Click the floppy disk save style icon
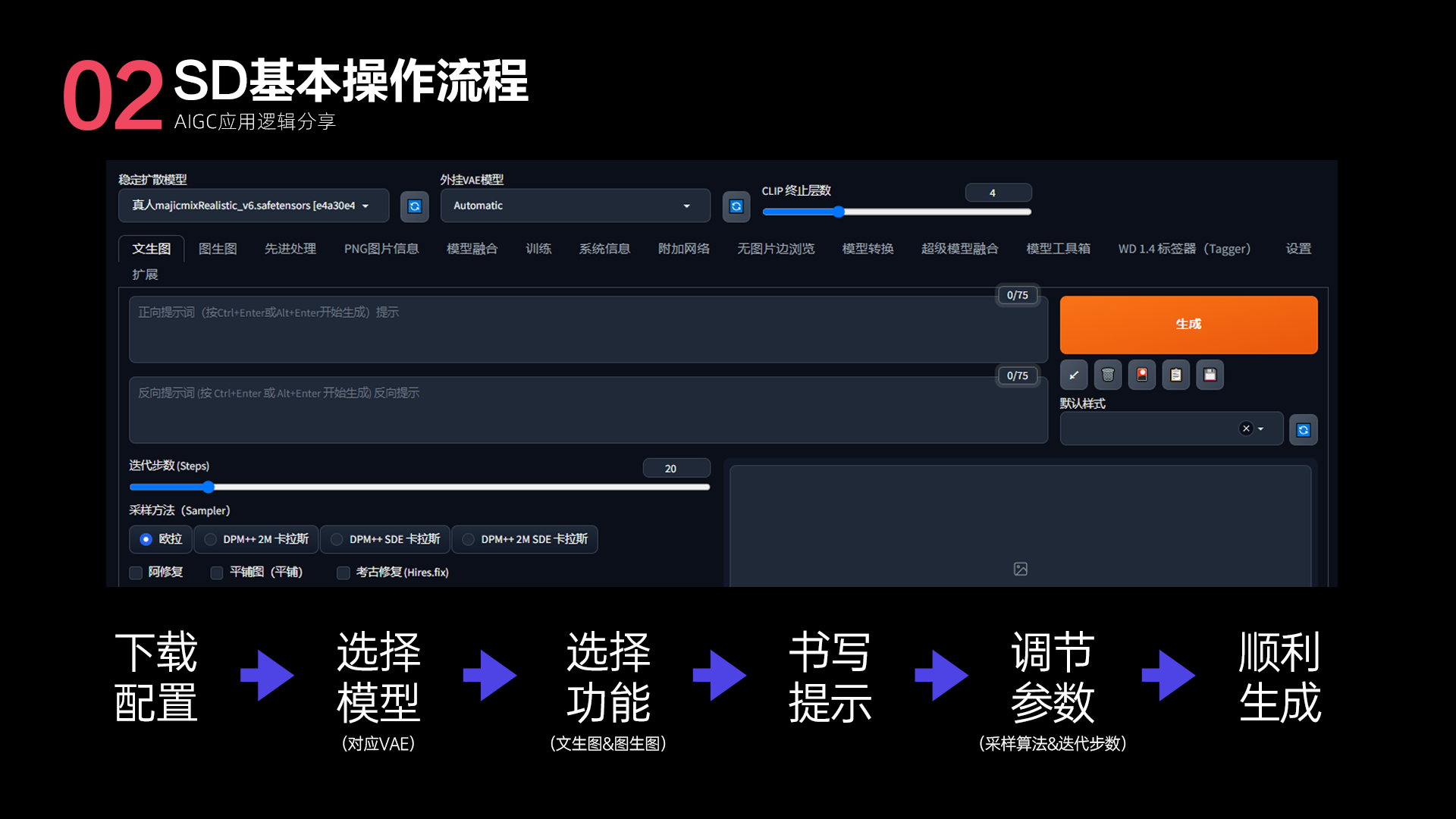 [x=1210, y=375]
